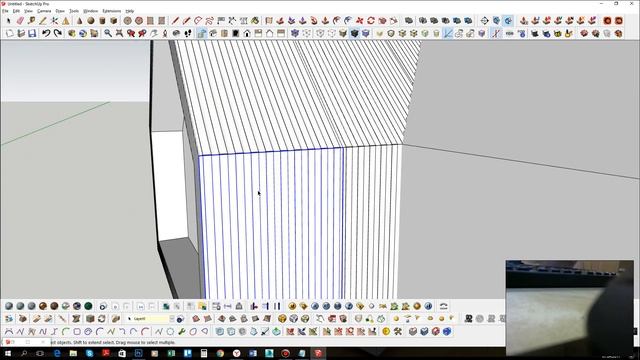Viewport: 640px width, 360px height.
Task: Open Skype from the taskbar
Action: (89, 353)
